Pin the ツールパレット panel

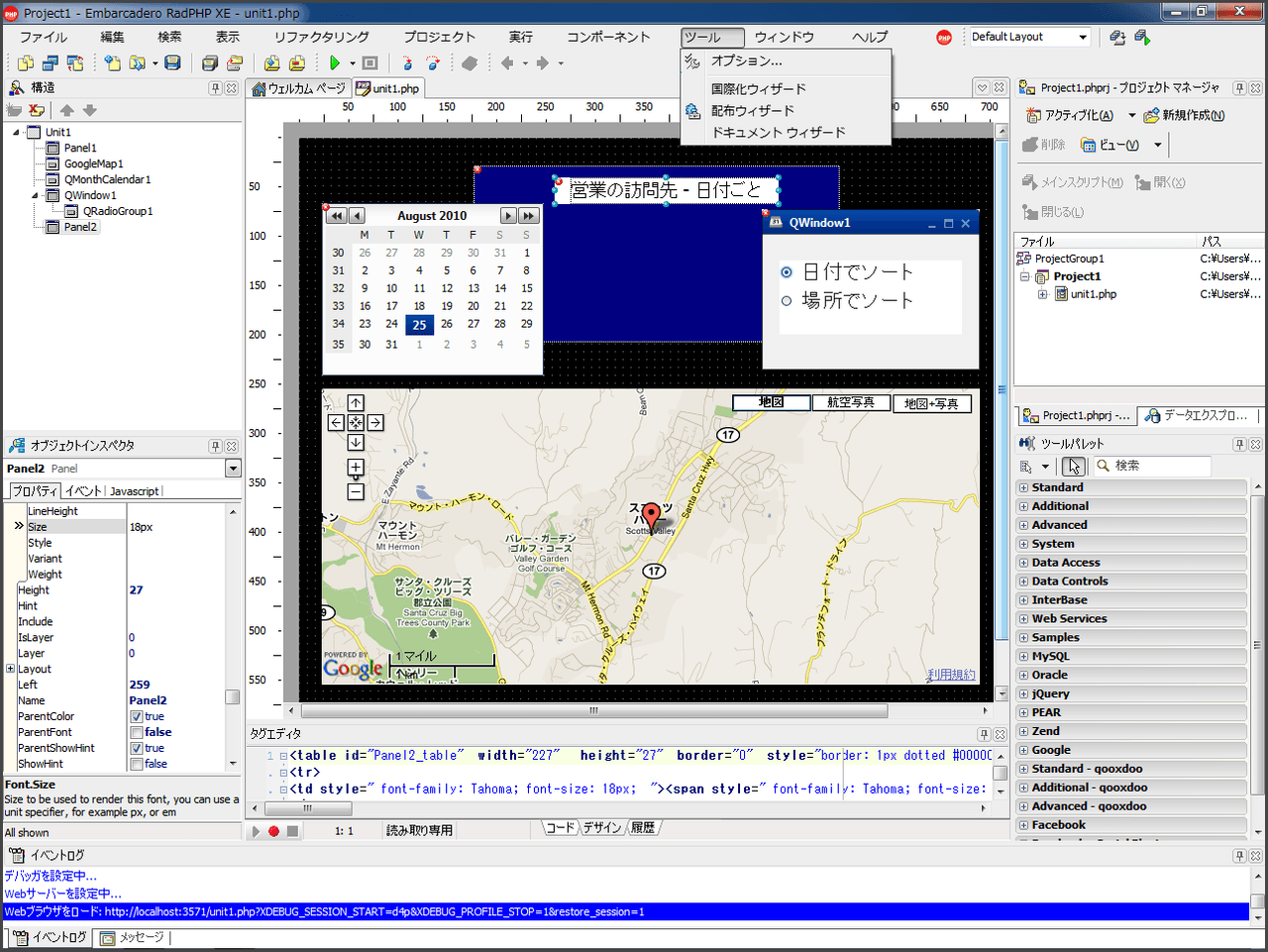pos(1239,445)
